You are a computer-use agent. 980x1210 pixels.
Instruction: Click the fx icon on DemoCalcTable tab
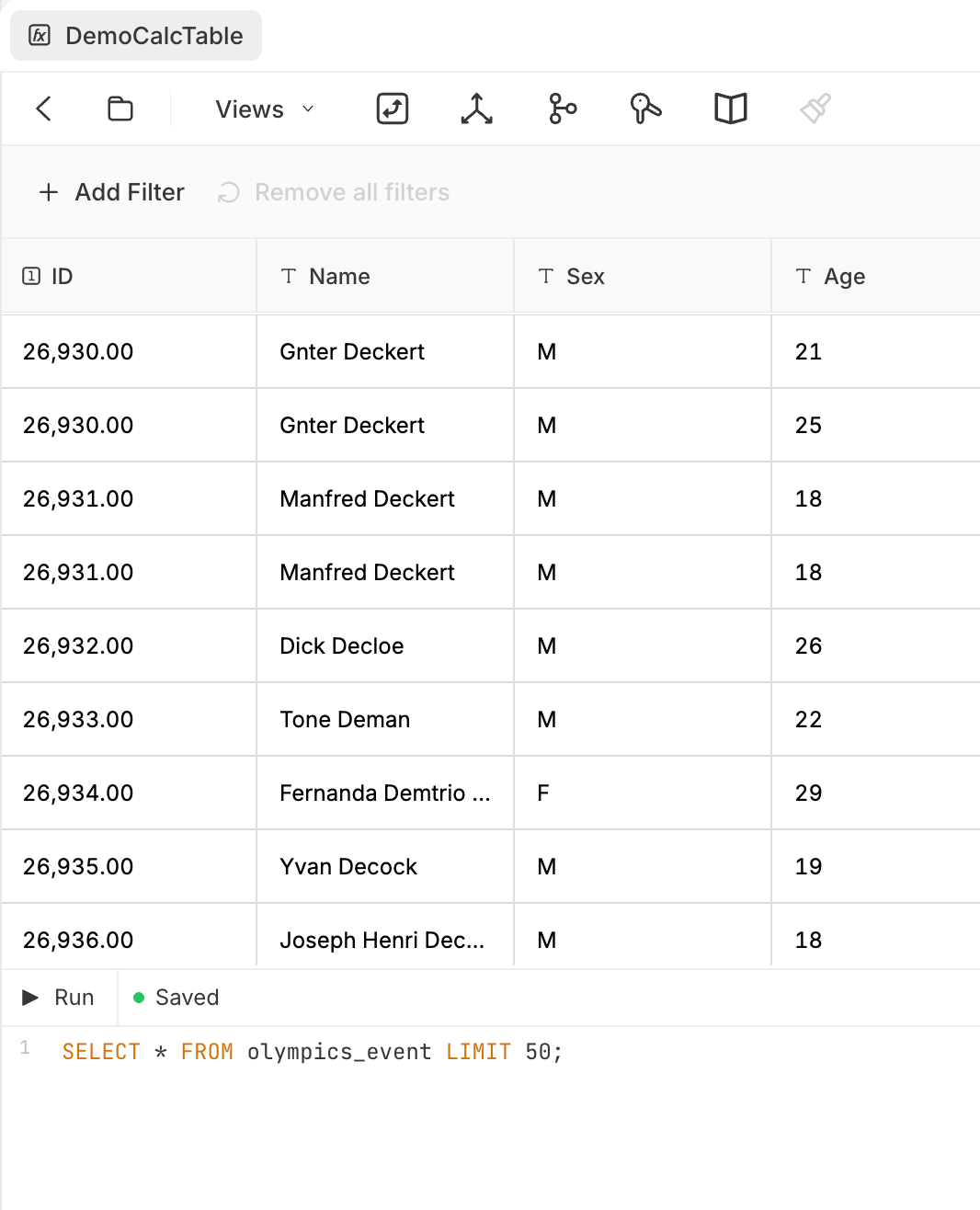[40, 36]
